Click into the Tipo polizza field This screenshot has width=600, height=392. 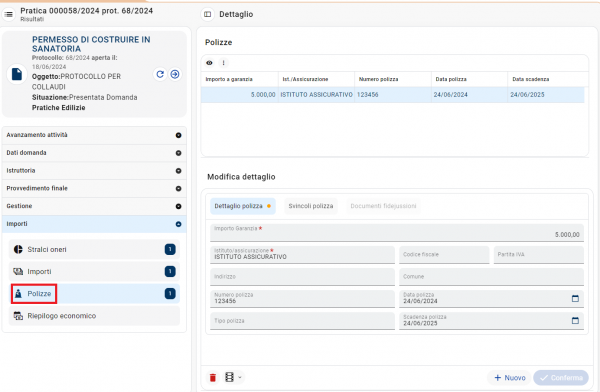302,321
